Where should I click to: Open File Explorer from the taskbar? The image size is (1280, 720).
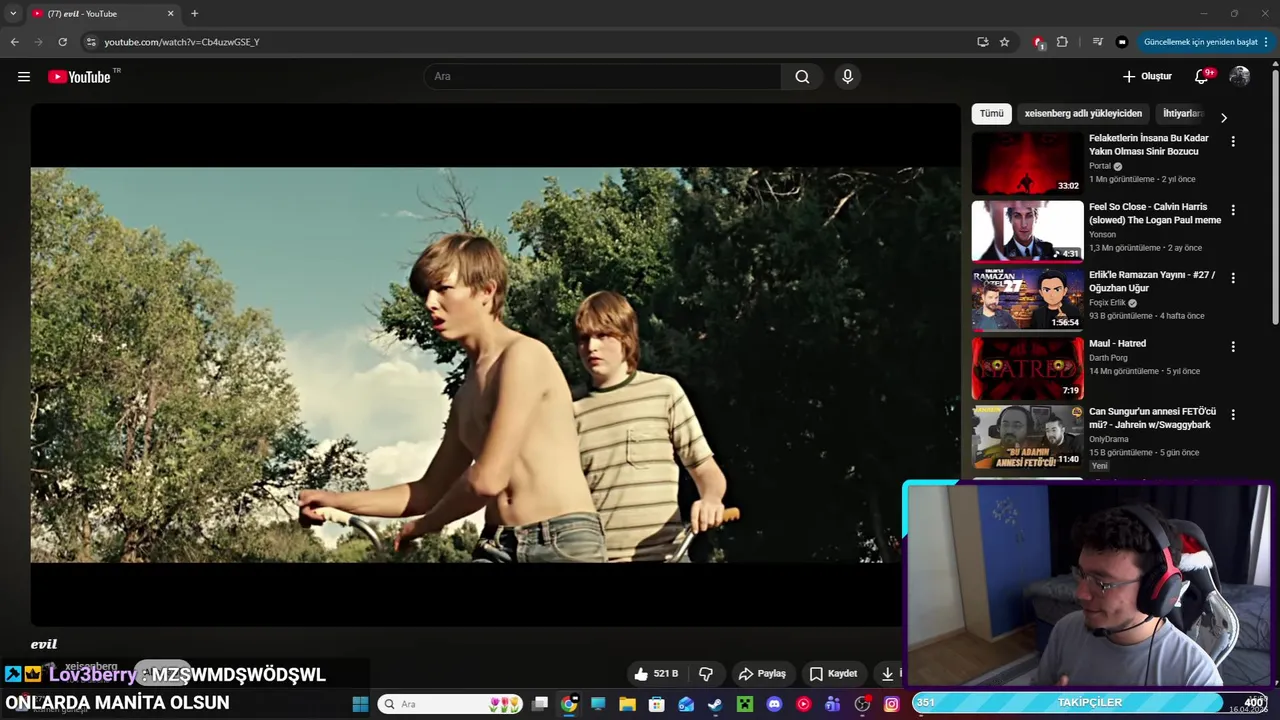(627, 704)
